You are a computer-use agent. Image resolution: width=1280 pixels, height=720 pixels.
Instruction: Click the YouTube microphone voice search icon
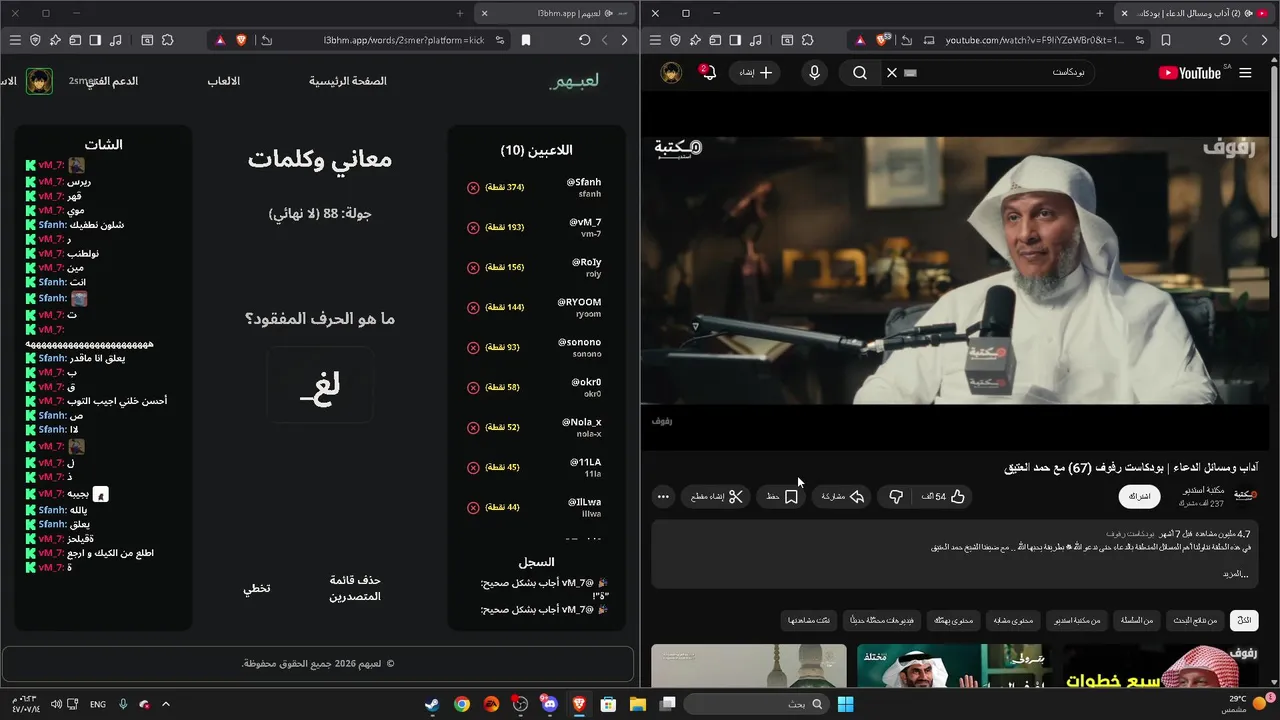coord(814,73)
